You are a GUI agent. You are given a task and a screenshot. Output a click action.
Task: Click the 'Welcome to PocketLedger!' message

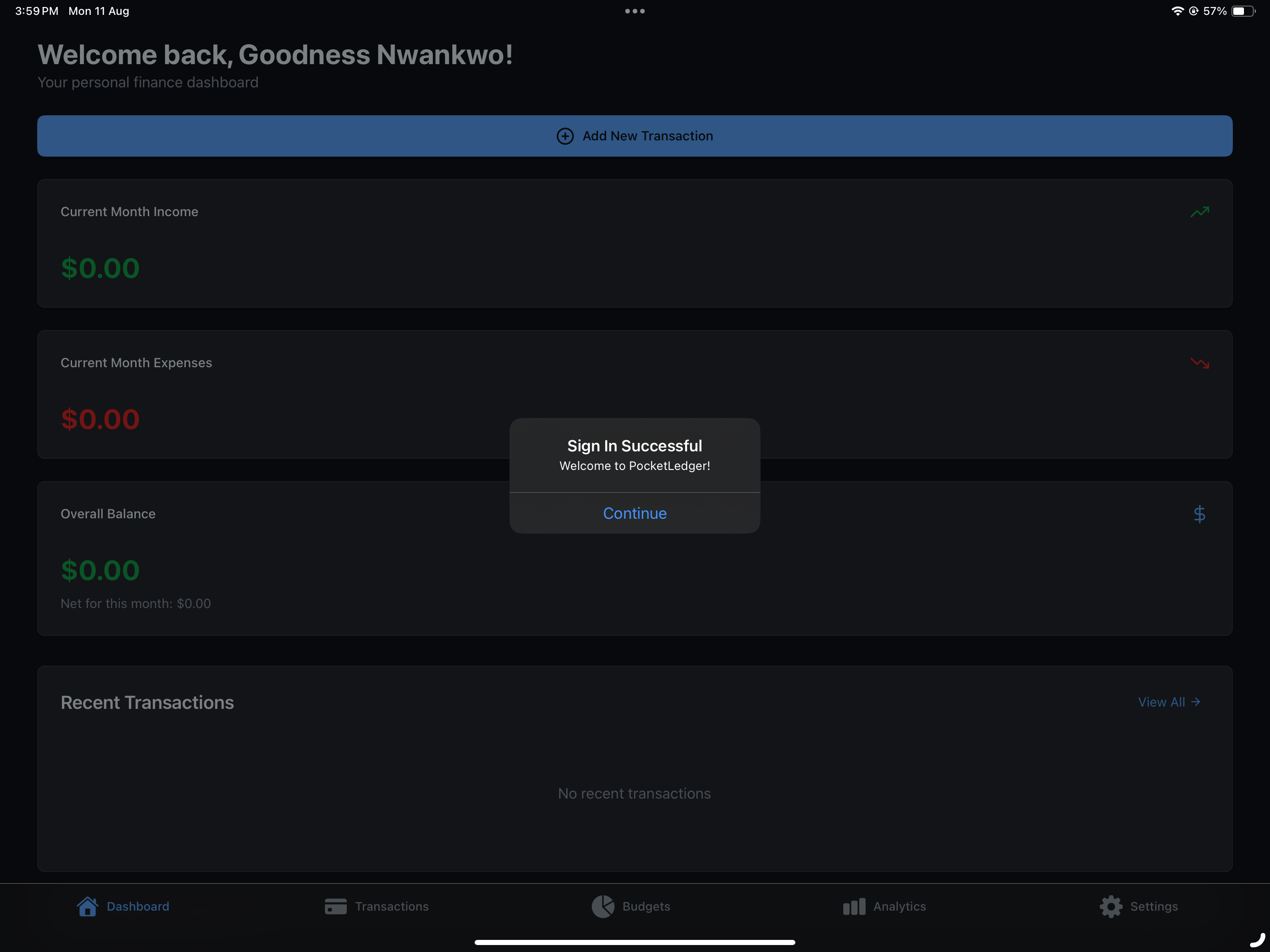[635, 466]
